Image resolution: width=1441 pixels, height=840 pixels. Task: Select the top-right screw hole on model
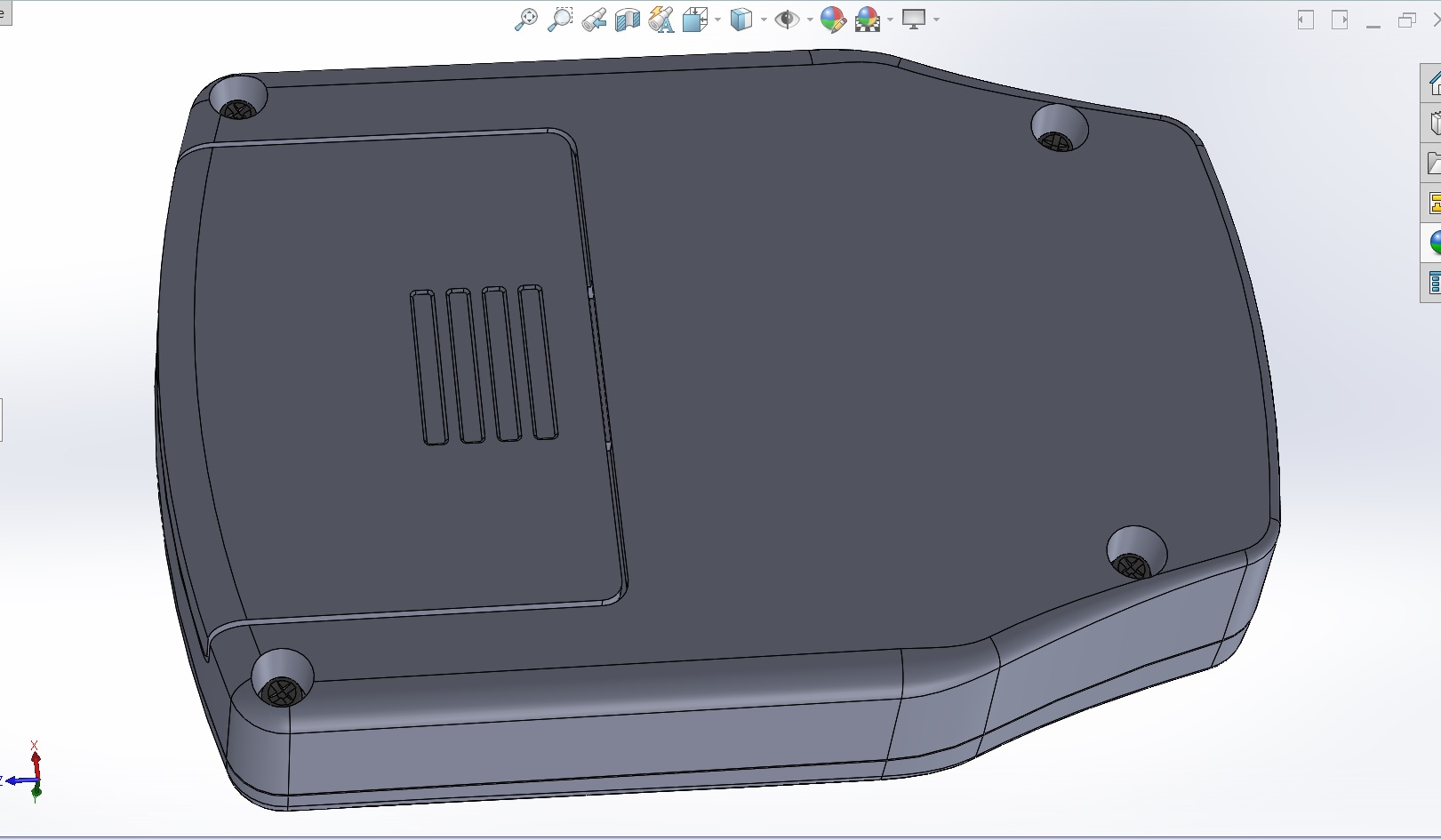pyautogui.click(x=1059, y=128)
